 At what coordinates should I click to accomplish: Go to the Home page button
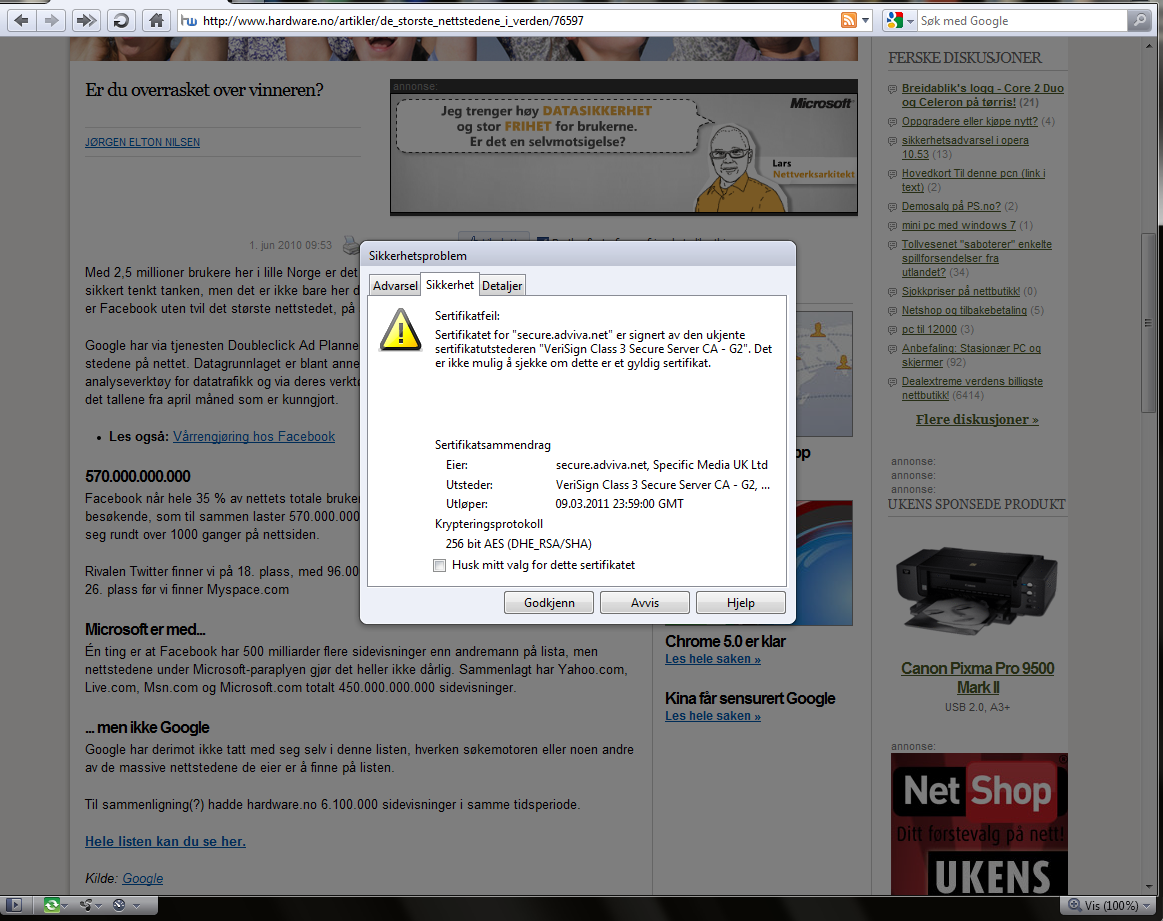pos(156,21)
